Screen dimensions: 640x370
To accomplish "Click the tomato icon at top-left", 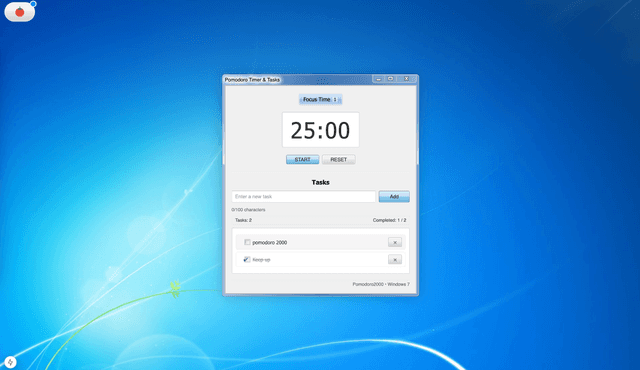I will [20, 12].
